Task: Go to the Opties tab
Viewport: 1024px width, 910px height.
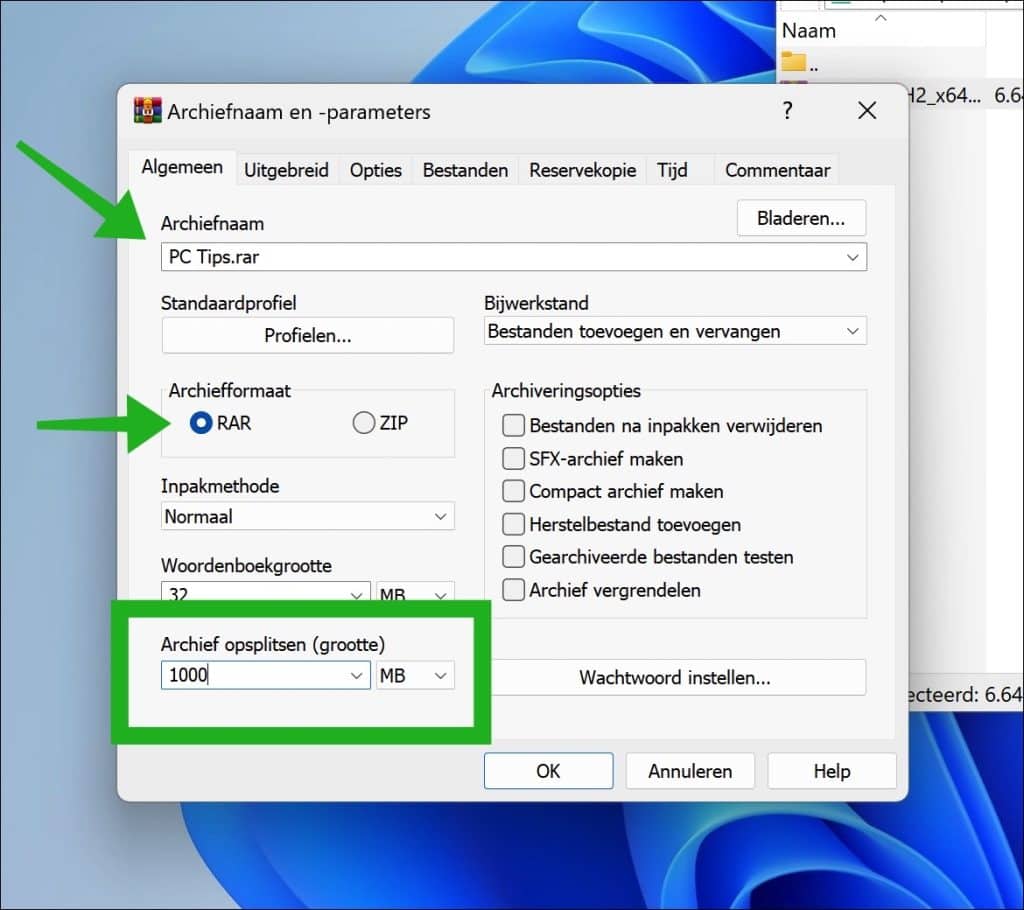Action: coord(376,171)
